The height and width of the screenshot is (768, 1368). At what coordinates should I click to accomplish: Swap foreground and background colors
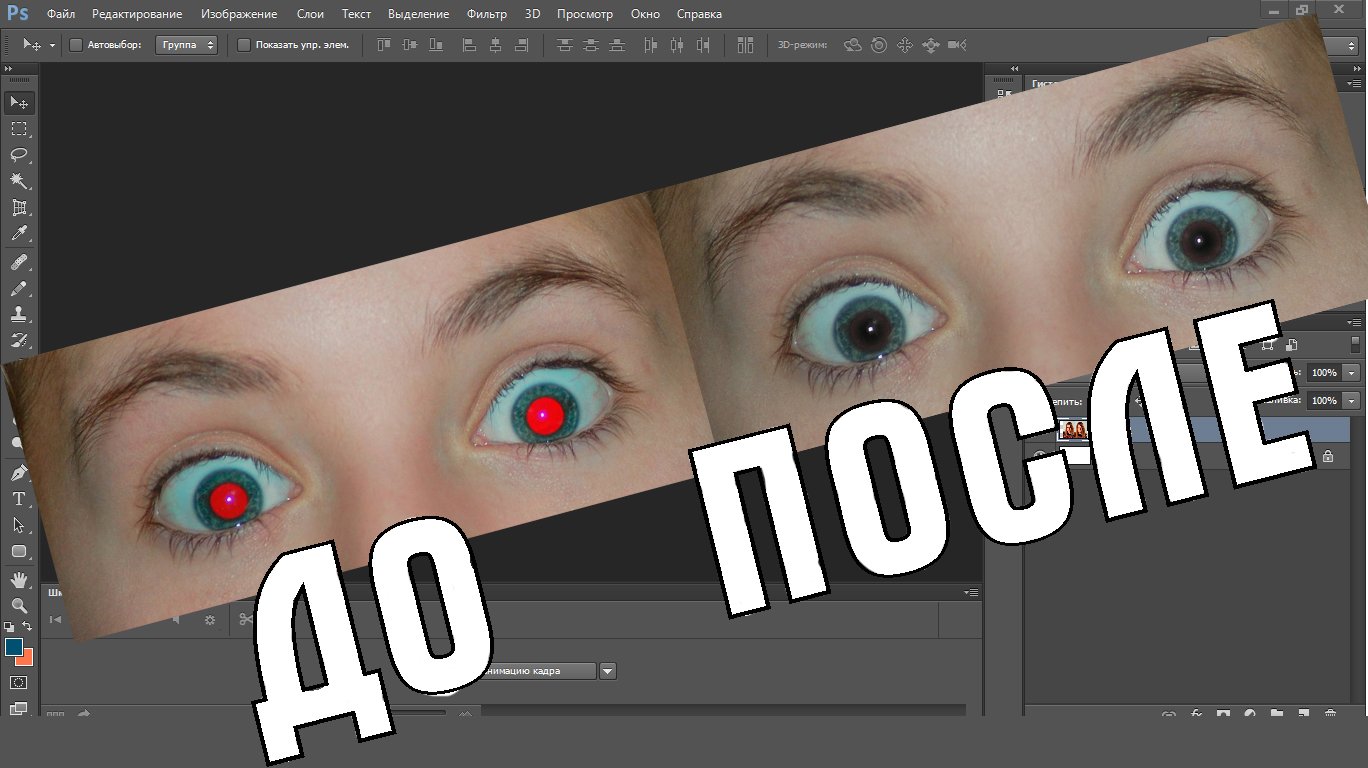28,627
